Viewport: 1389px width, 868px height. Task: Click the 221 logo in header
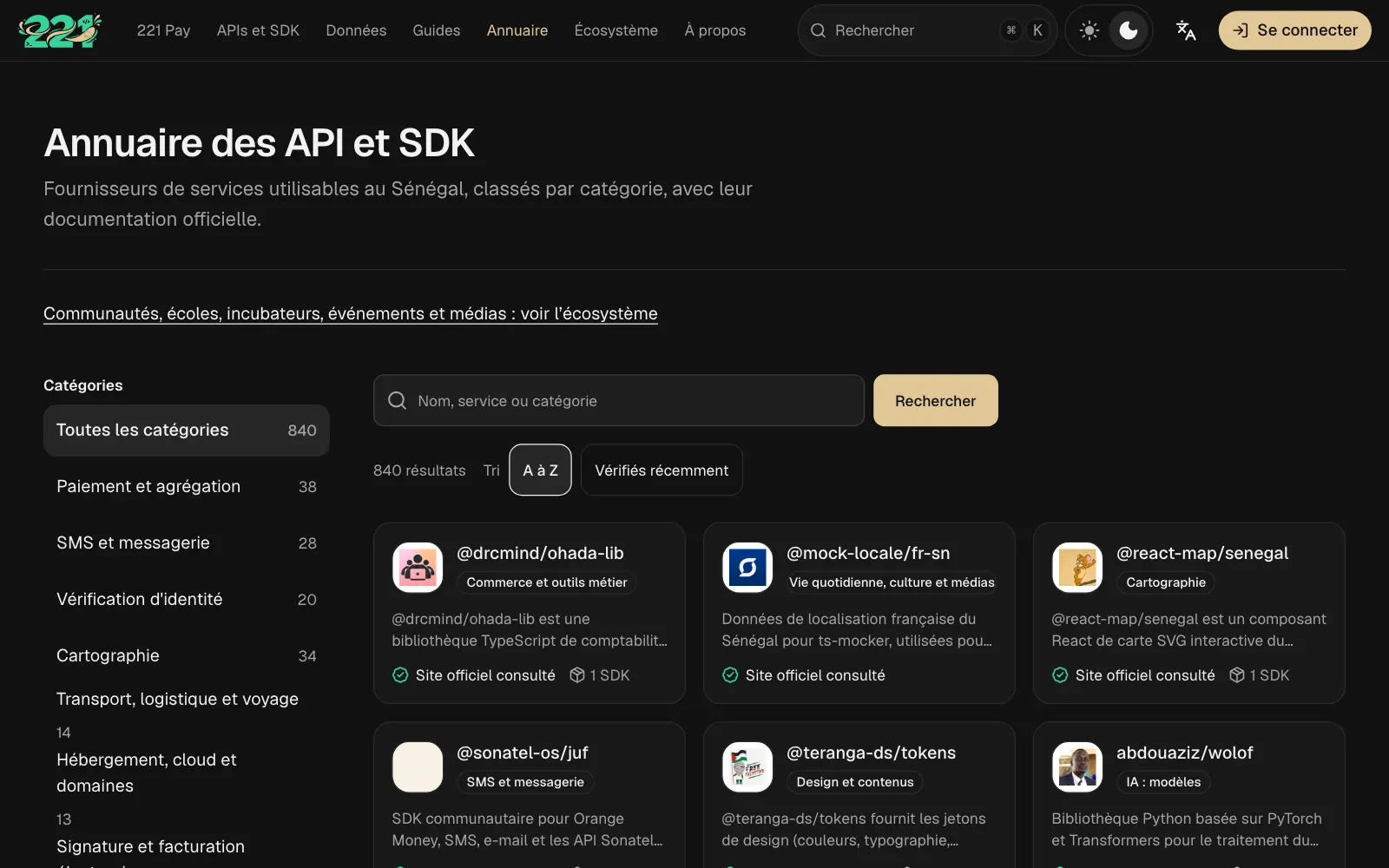pyautogui.click(x=60, y=30)
